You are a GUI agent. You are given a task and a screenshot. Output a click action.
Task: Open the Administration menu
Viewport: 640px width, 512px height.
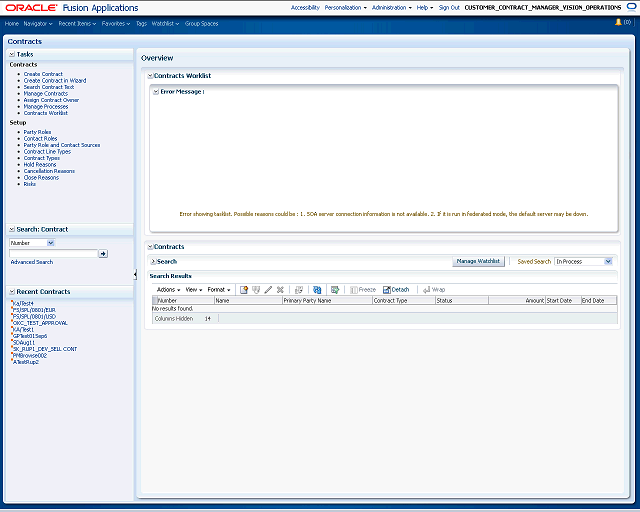click(x=391, y=8)
